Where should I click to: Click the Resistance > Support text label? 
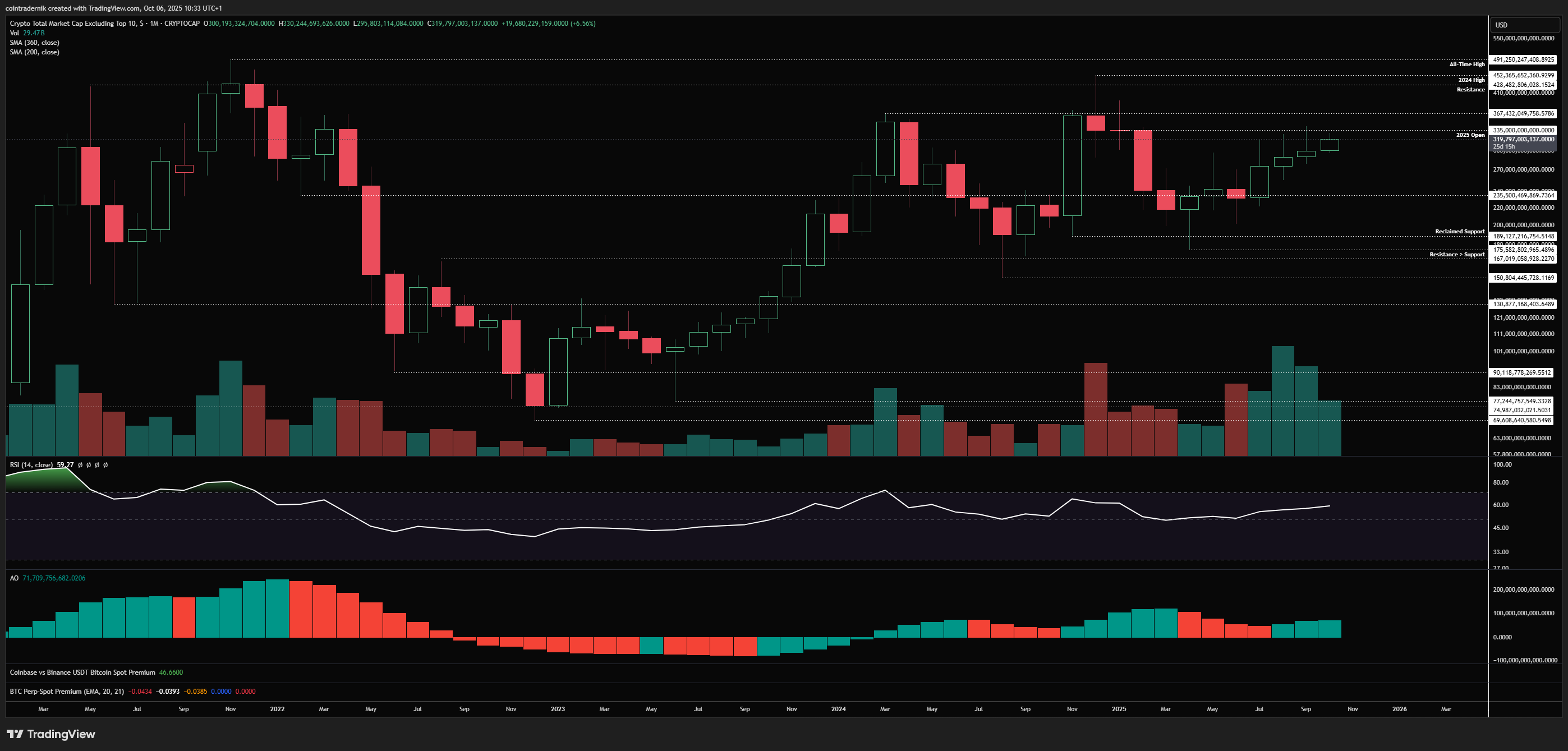(1456, 255)
